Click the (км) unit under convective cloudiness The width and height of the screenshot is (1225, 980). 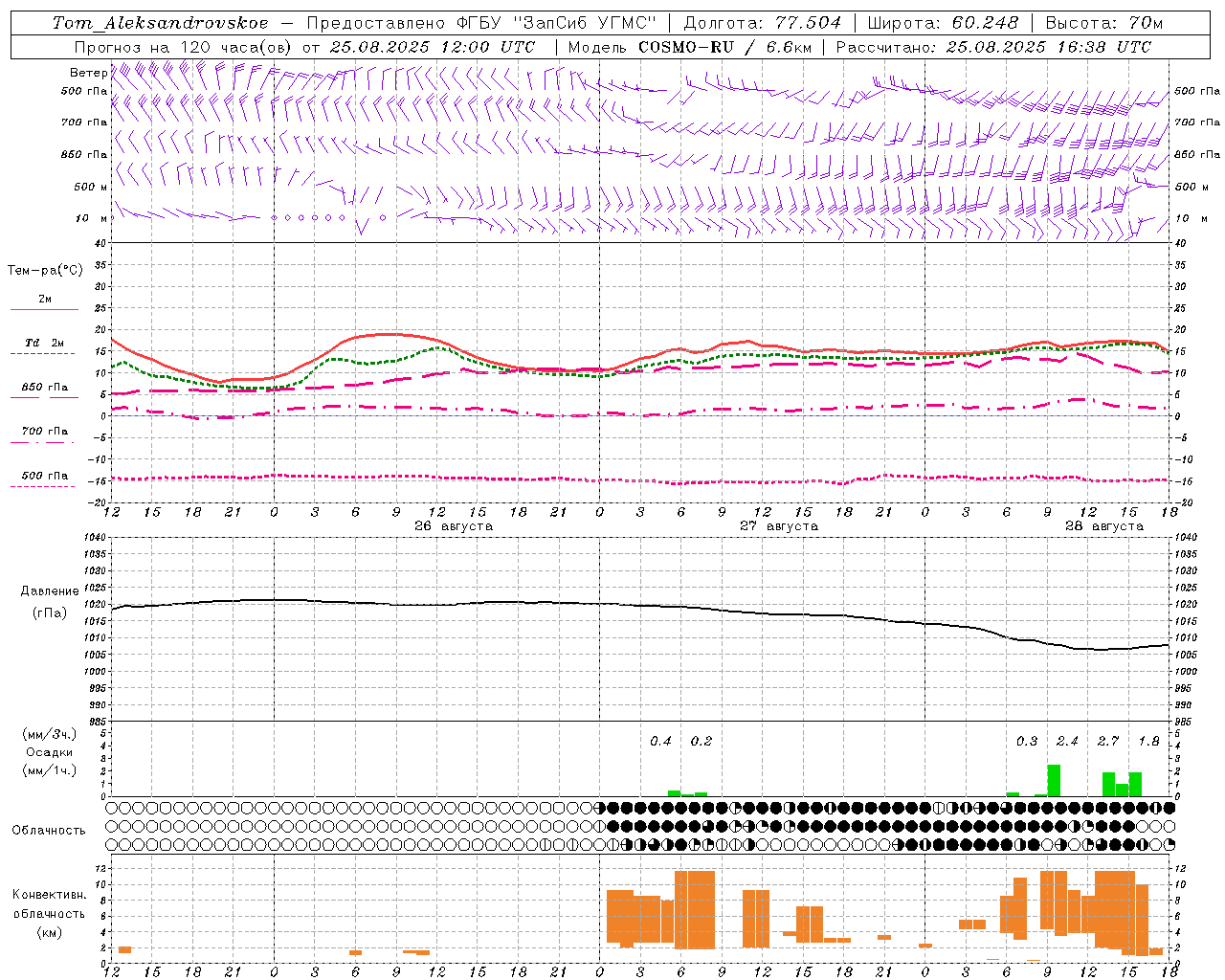(49, 932)
